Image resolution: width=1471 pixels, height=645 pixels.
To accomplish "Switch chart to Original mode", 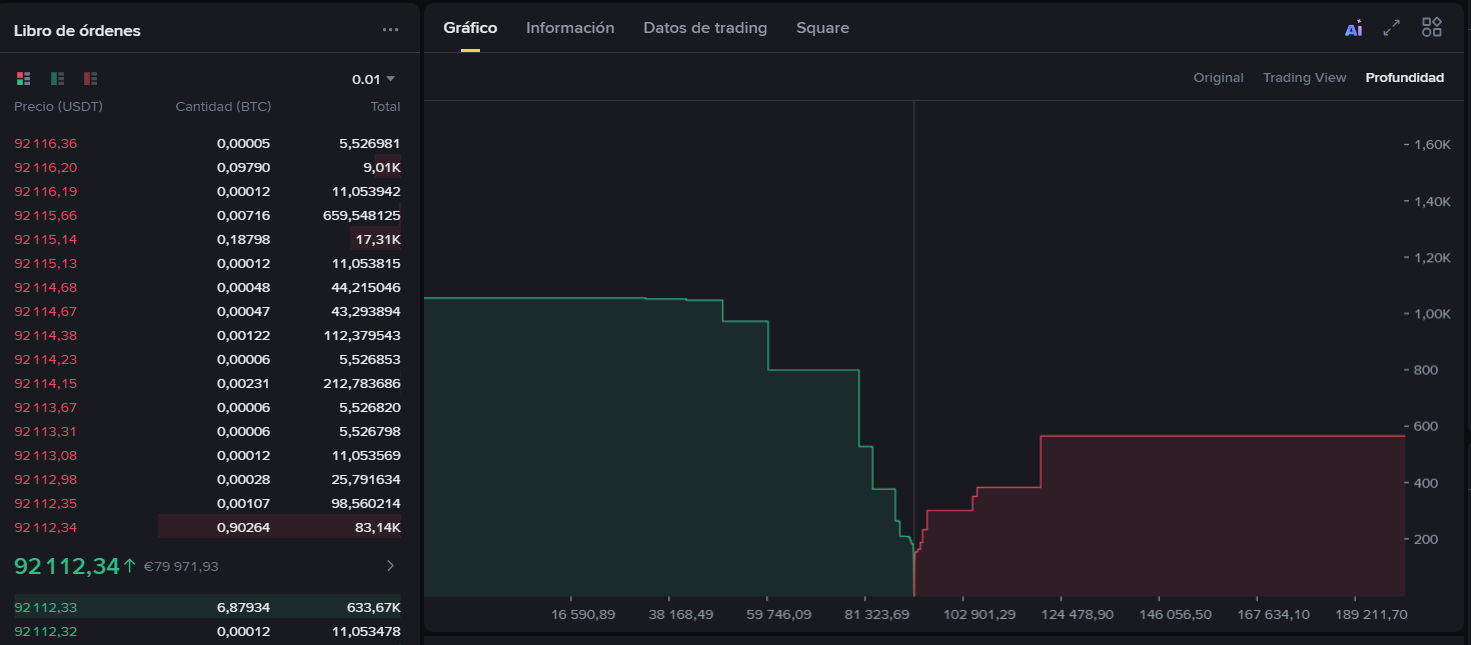I will (x=1218, y=78).
